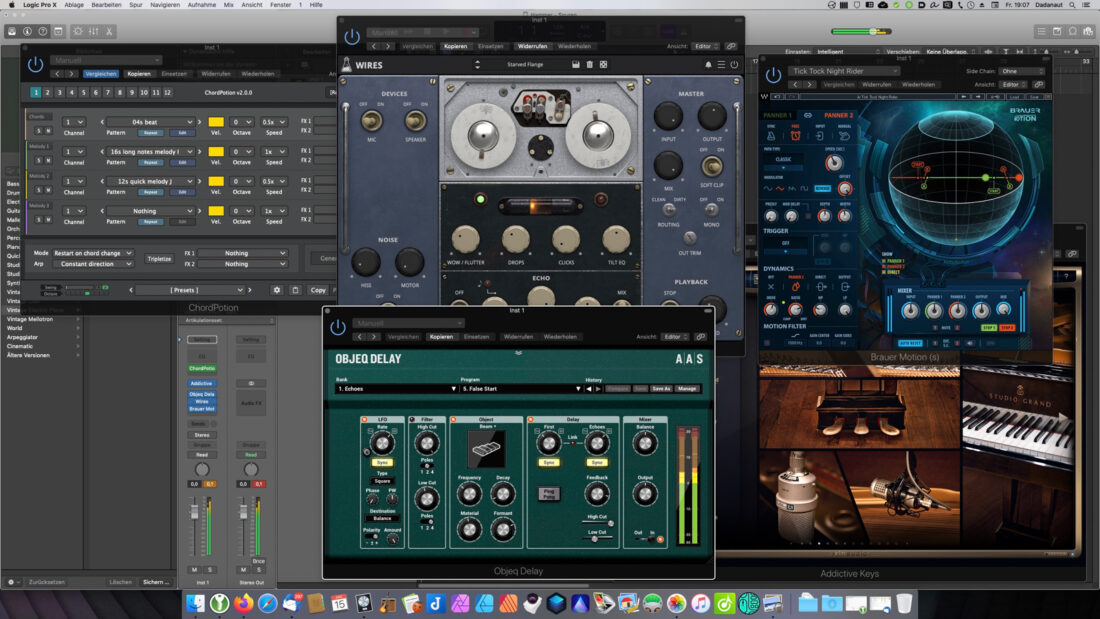Screen dimensions: 1100x619
Task: Select the Manual hand mode in Brauer Motion
Action: [x=844, y=135]
